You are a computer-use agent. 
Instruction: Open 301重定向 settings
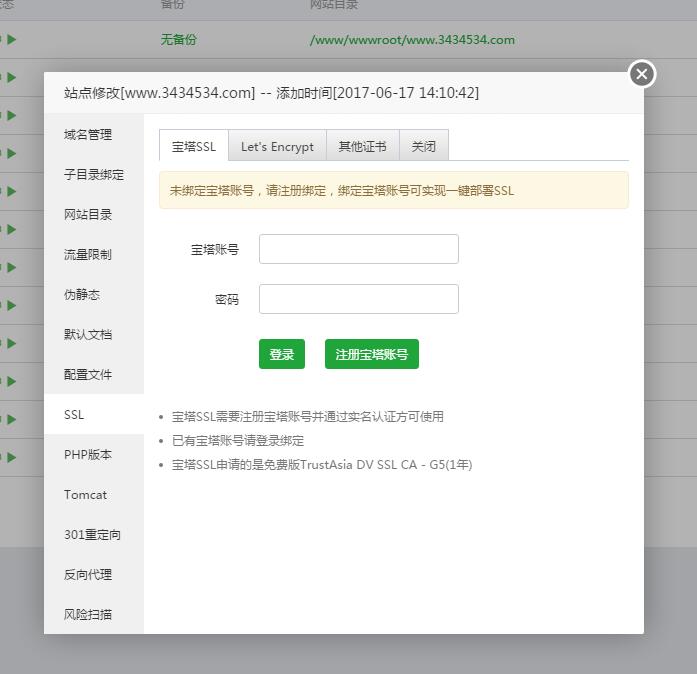92,534
